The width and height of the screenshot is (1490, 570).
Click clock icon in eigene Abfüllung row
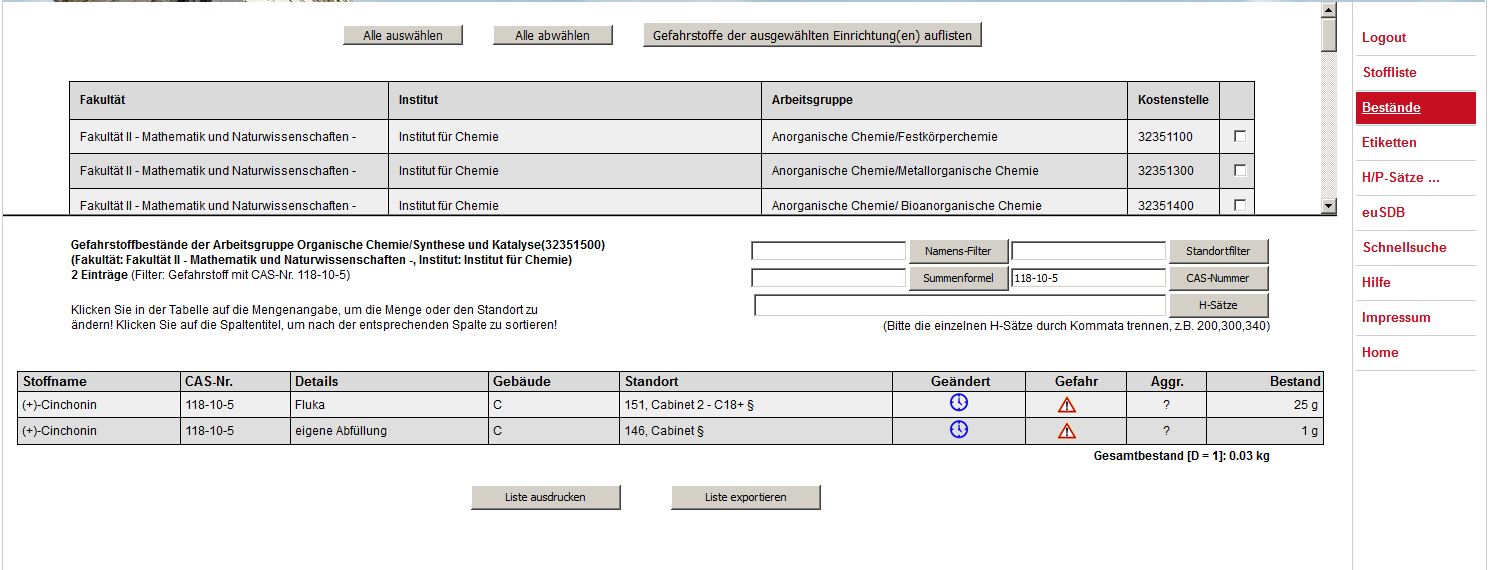[958, 430]
